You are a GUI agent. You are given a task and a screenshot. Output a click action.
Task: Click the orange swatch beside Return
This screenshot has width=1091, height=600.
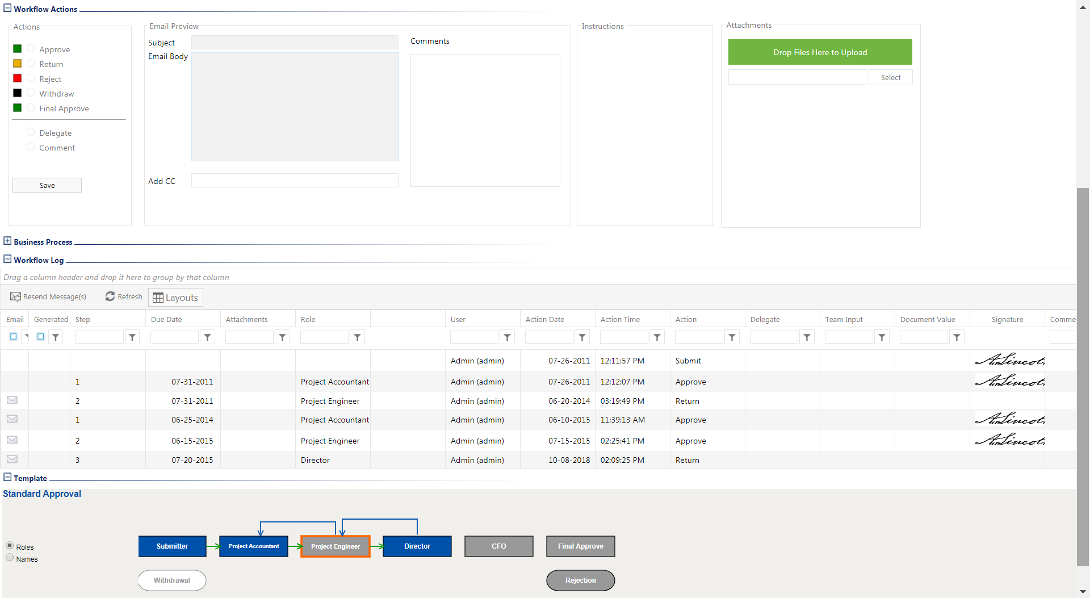(x=17, y=63)
